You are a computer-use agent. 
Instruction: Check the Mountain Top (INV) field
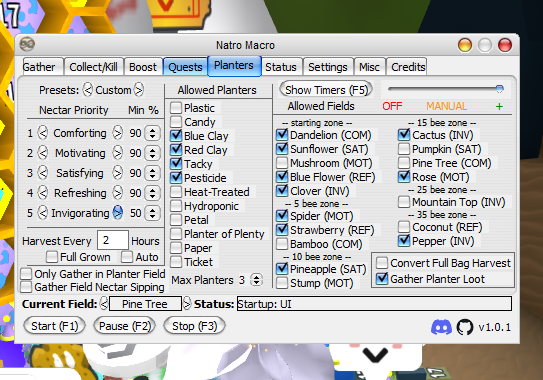click(x=404, y=202)
